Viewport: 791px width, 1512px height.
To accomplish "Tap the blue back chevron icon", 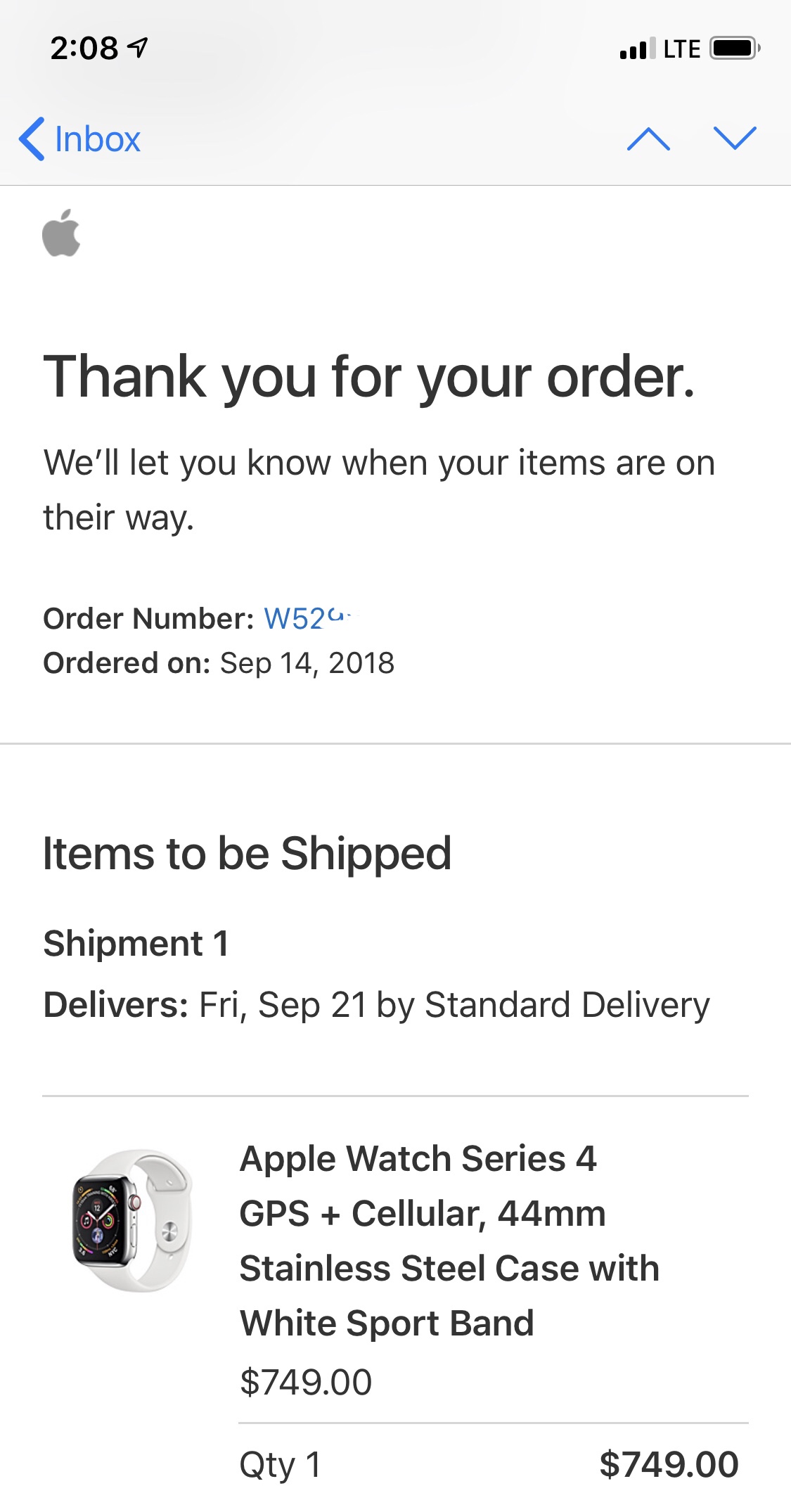I will 32,139.
